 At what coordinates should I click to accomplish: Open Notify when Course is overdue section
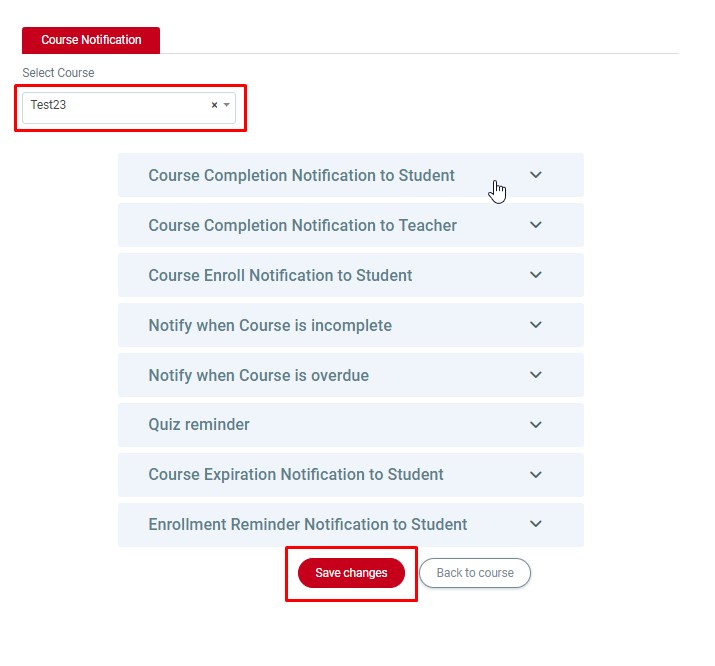[258, 375]
